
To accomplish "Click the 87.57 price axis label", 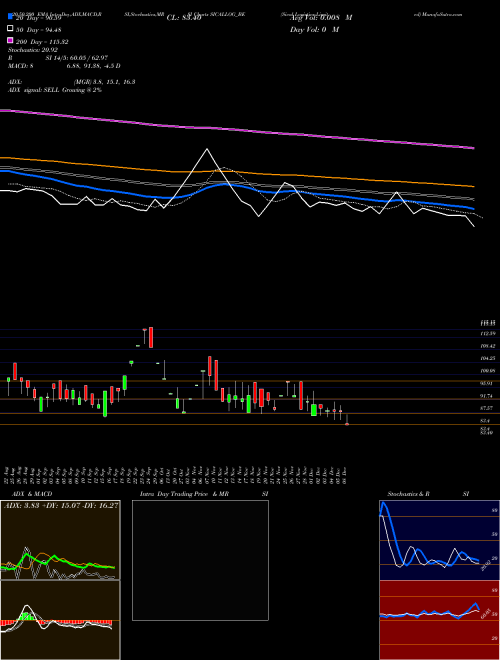I will point(488,408).
